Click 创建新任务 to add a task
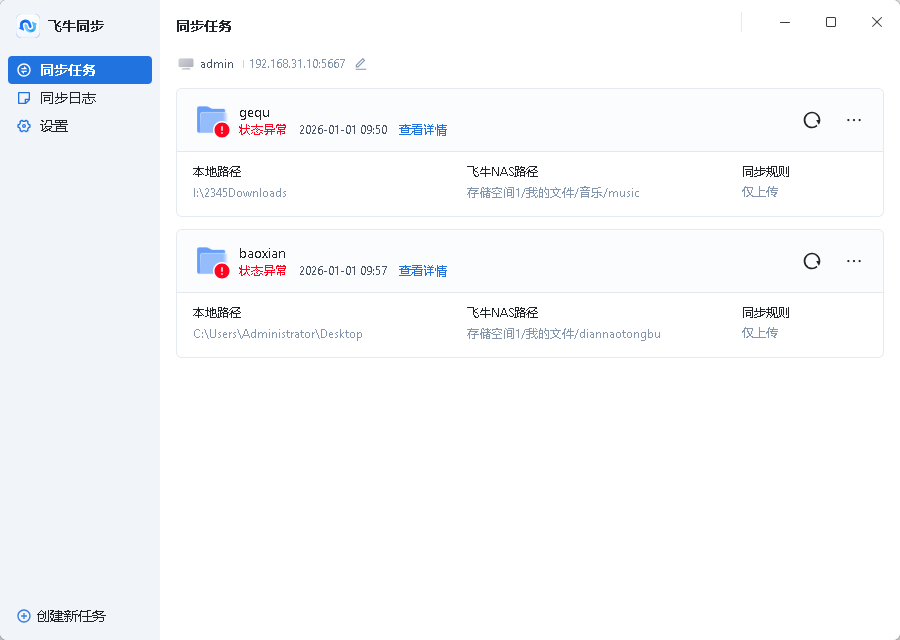900x640 pixels. click(x=62, y=616)
